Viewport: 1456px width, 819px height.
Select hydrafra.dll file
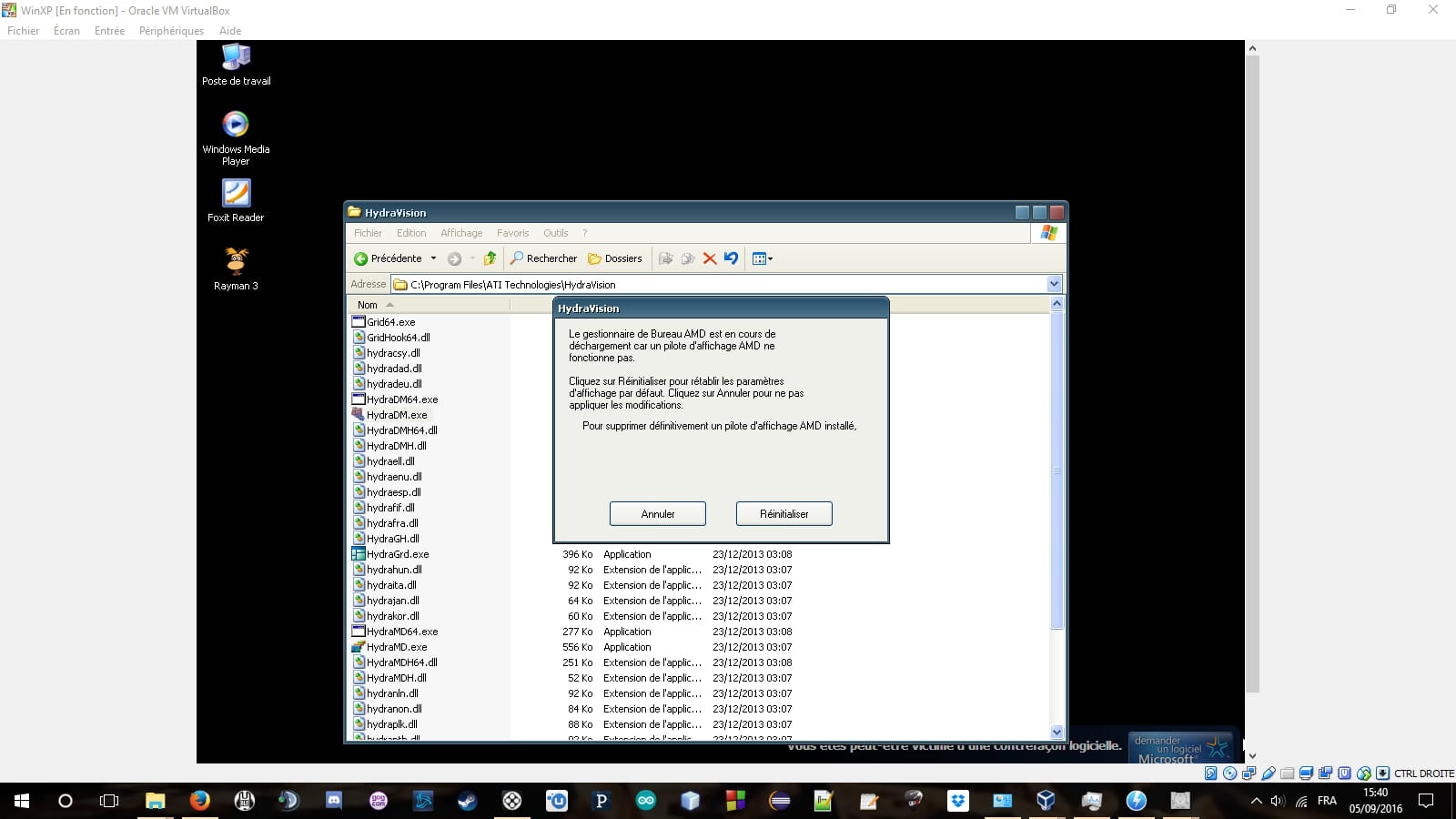click(386, 523)
